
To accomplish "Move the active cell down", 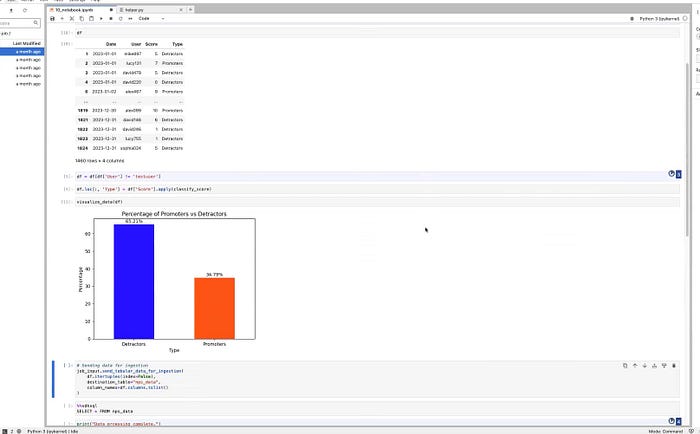I will 645,366.
